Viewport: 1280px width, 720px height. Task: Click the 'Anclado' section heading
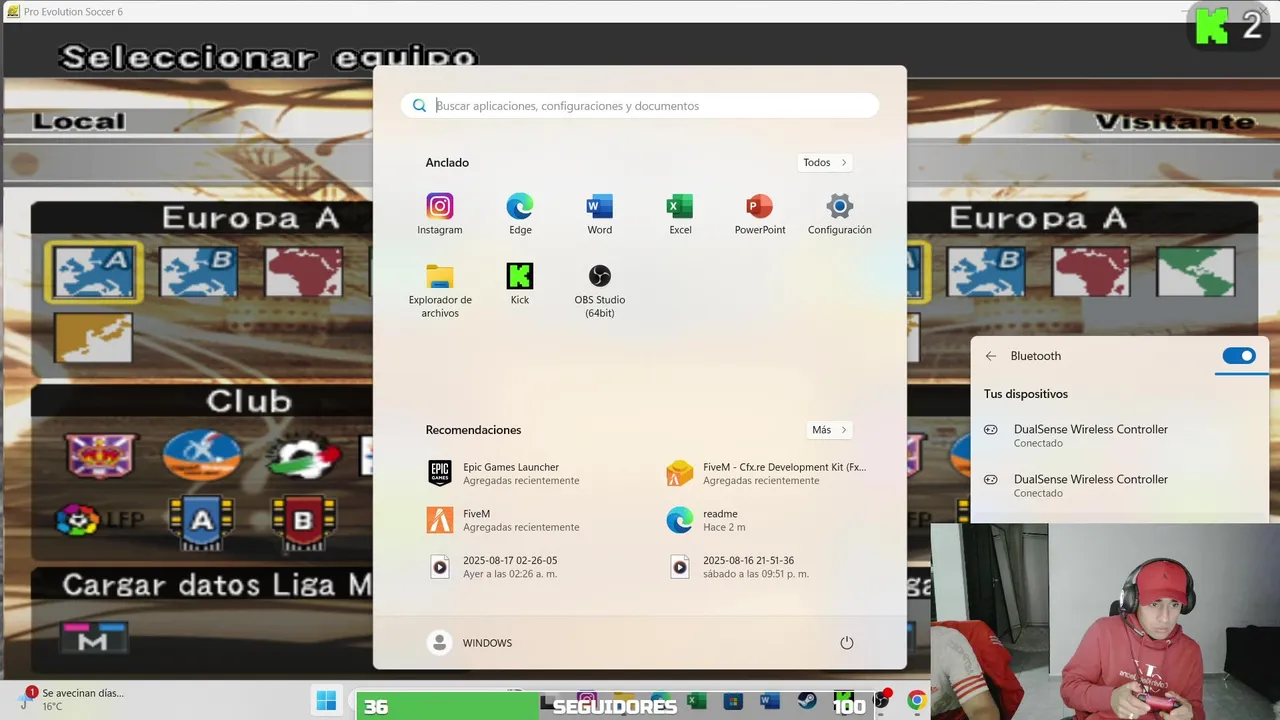[447, 162]
